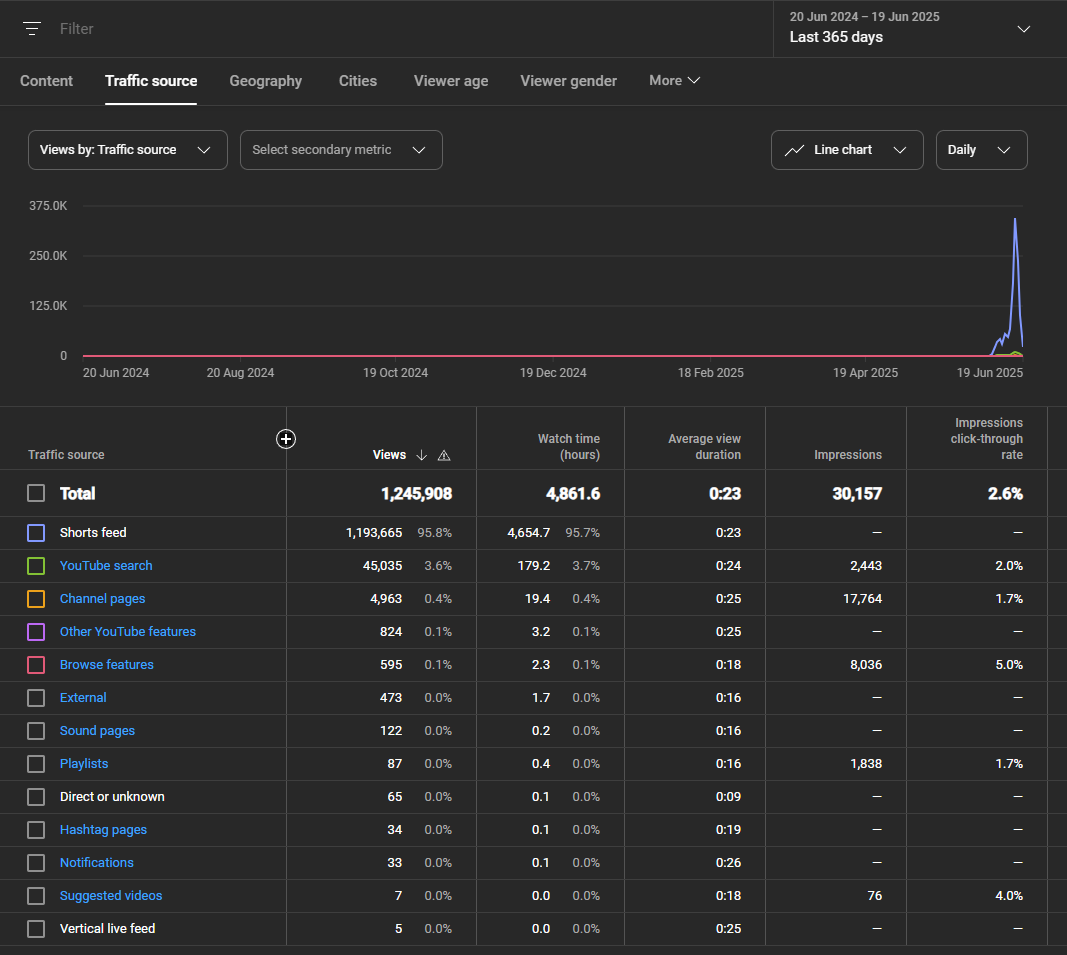
Task: Check the Notifications row checkbox
Action: click(36, 863)
